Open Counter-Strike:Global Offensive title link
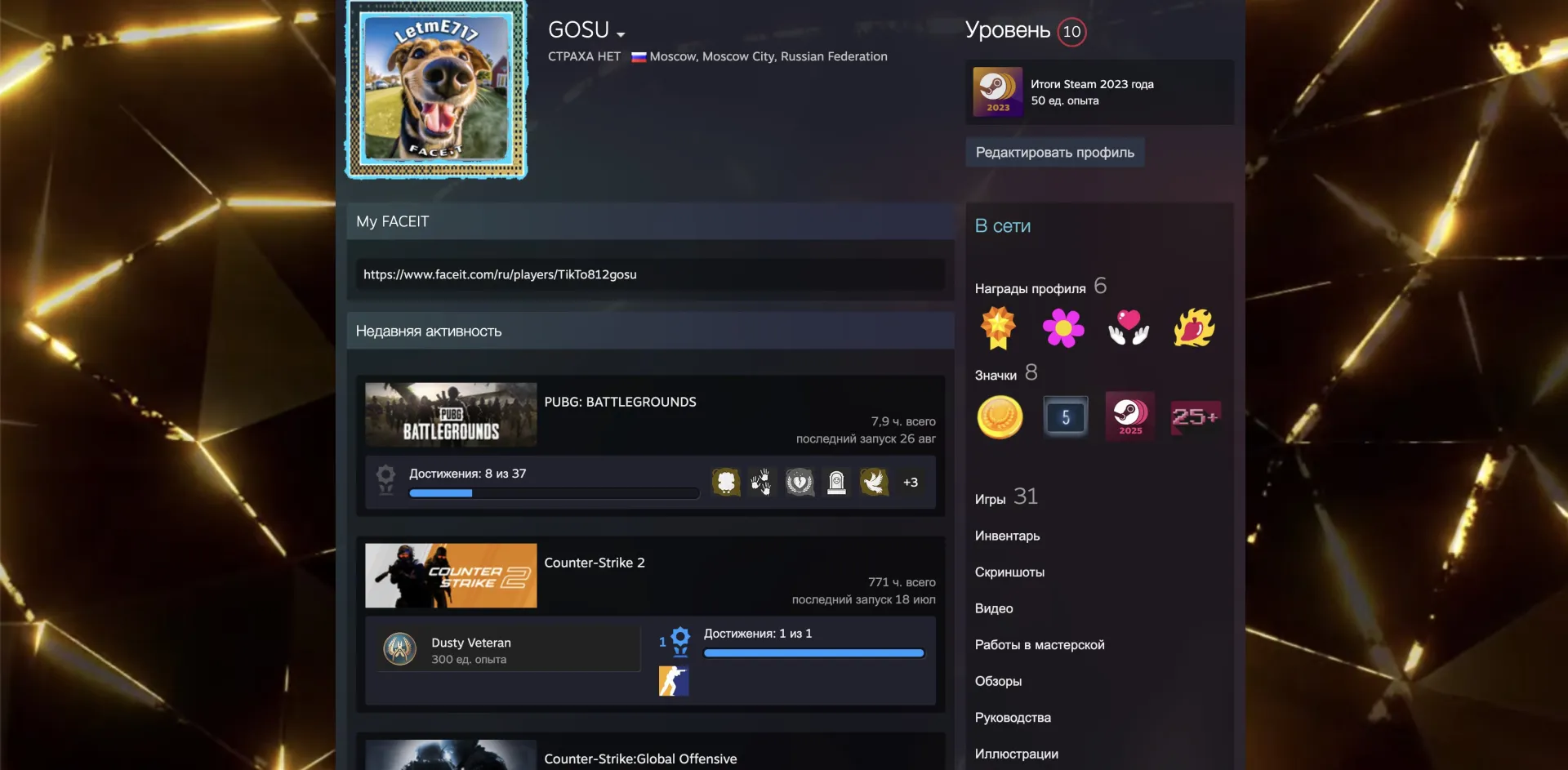The width and height of the screenshot is (1568, 770). click(x=640, y=759)
